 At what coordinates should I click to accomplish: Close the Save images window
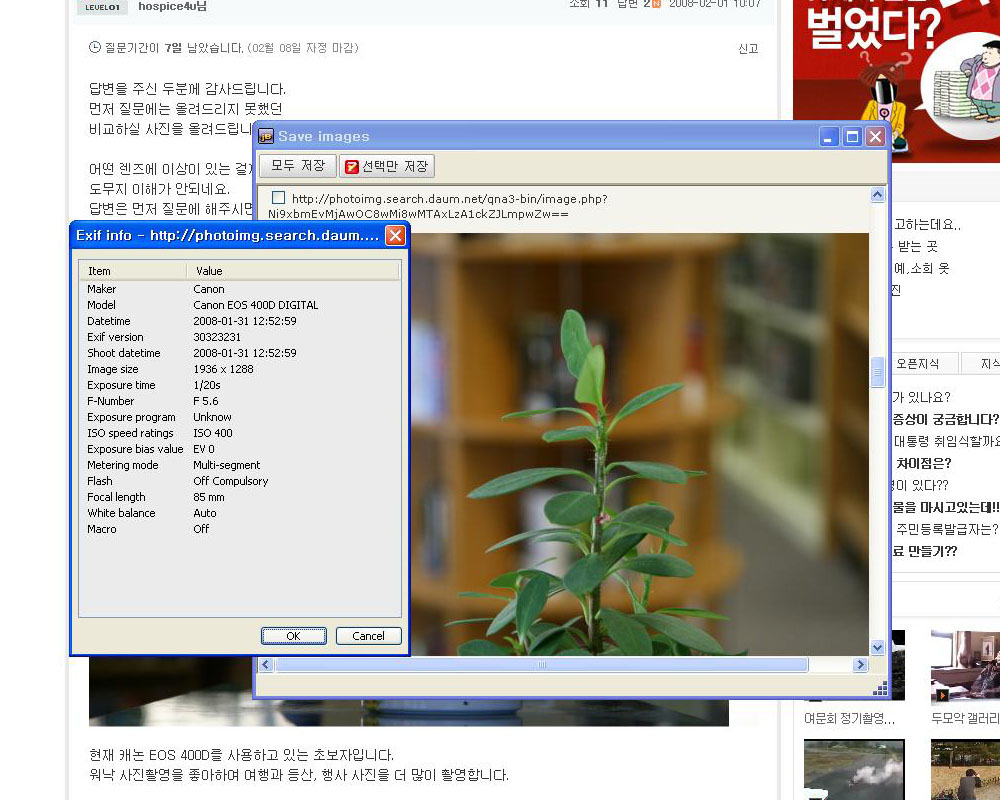pyautogui.click(x=875, y=137)
